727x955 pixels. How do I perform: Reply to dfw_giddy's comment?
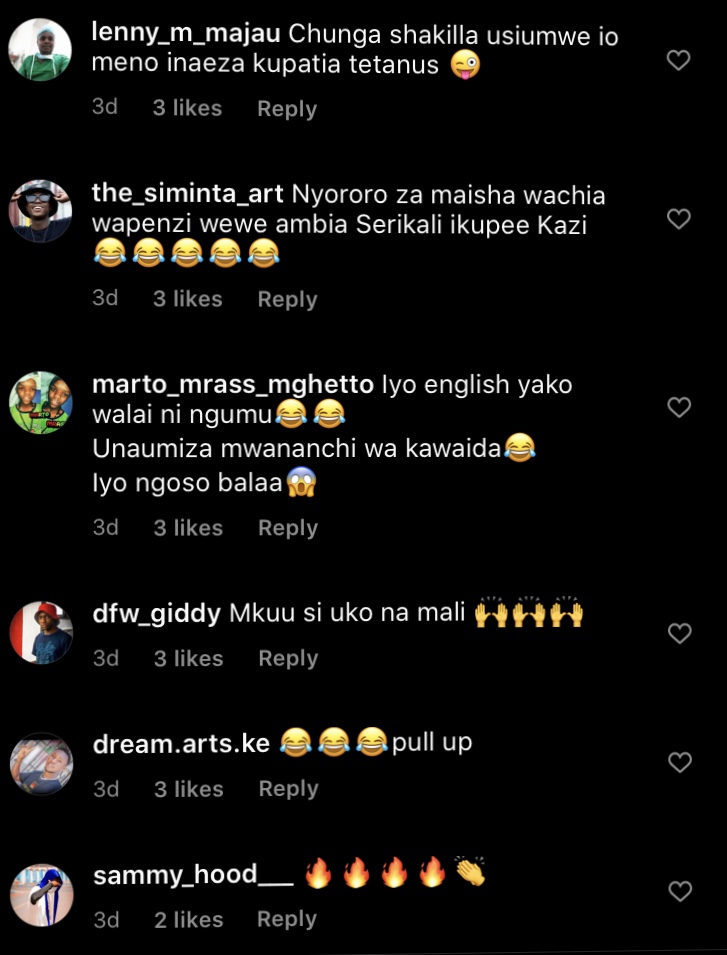coord(288,658)
